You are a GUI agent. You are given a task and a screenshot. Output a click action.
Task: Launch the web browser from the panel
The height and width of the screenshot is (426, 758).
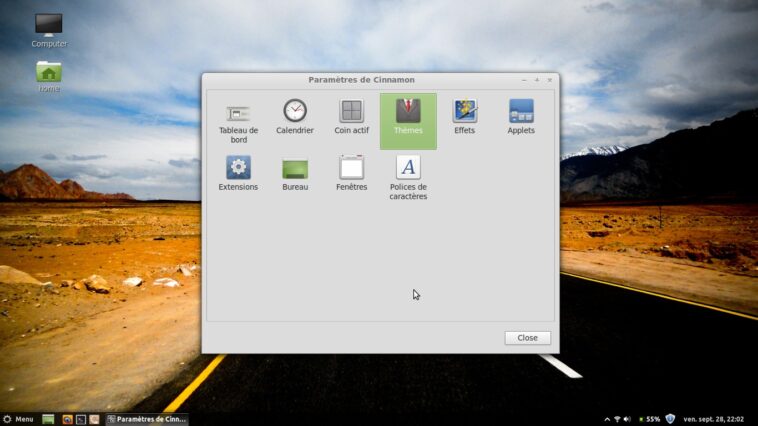pos(68,419)
